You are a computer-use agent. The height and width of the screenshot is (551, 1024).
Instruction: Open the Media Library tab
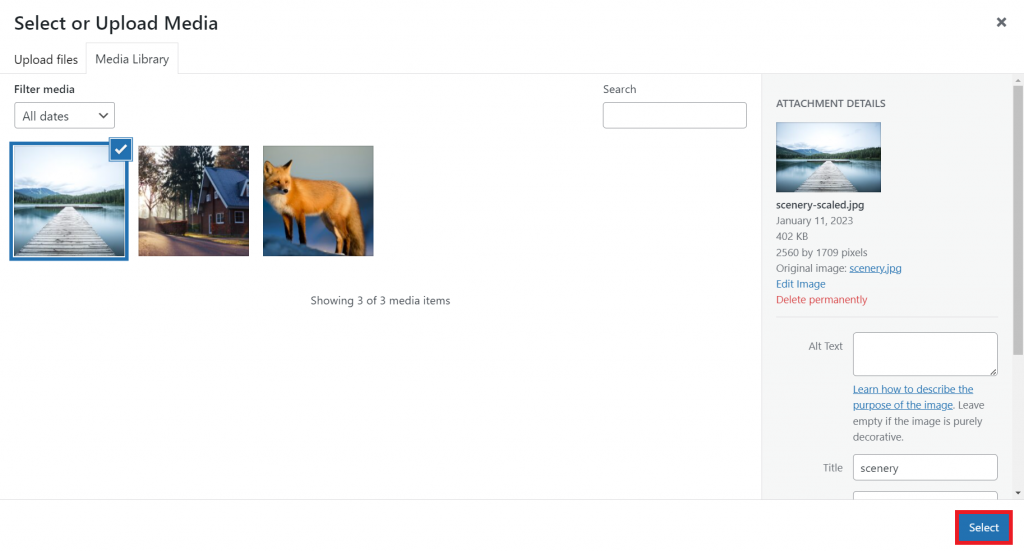[x=132, y=59]
